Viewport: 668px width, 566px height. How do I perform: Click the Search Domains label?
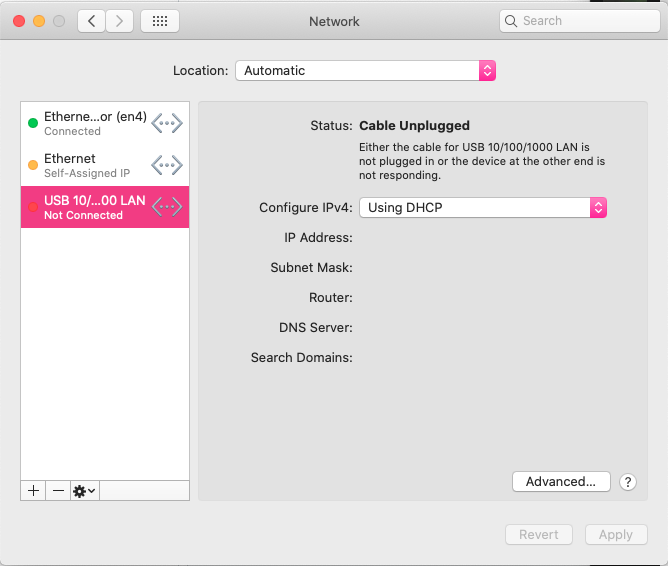[302, 358]
